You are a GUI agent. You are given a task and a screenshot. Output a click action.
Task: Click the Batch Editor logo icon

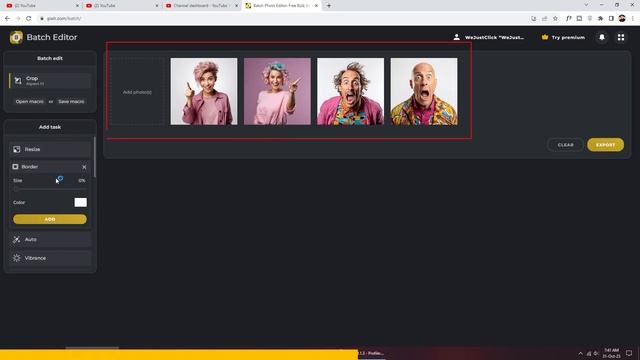click(x=16, y=37)
